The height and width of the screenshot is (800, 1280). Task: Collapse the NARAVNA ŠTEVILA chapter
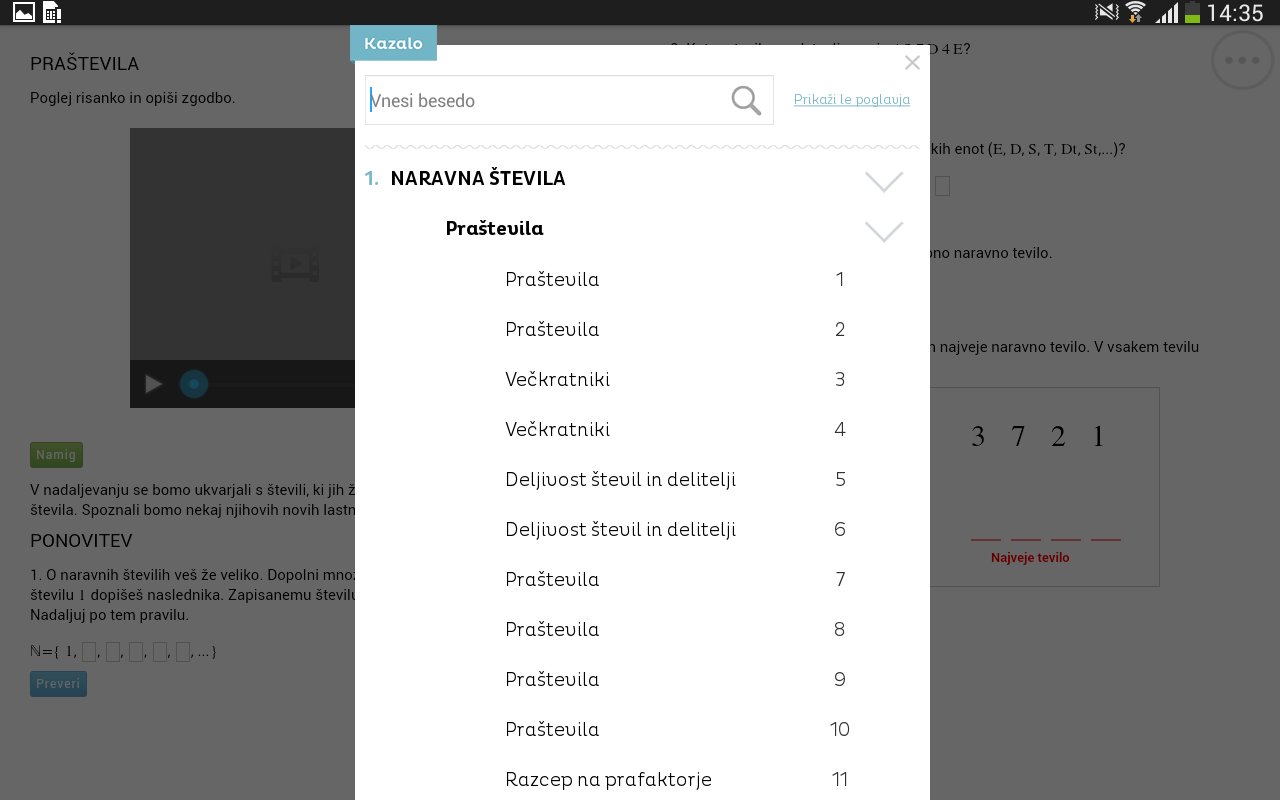tap(883, 181)
